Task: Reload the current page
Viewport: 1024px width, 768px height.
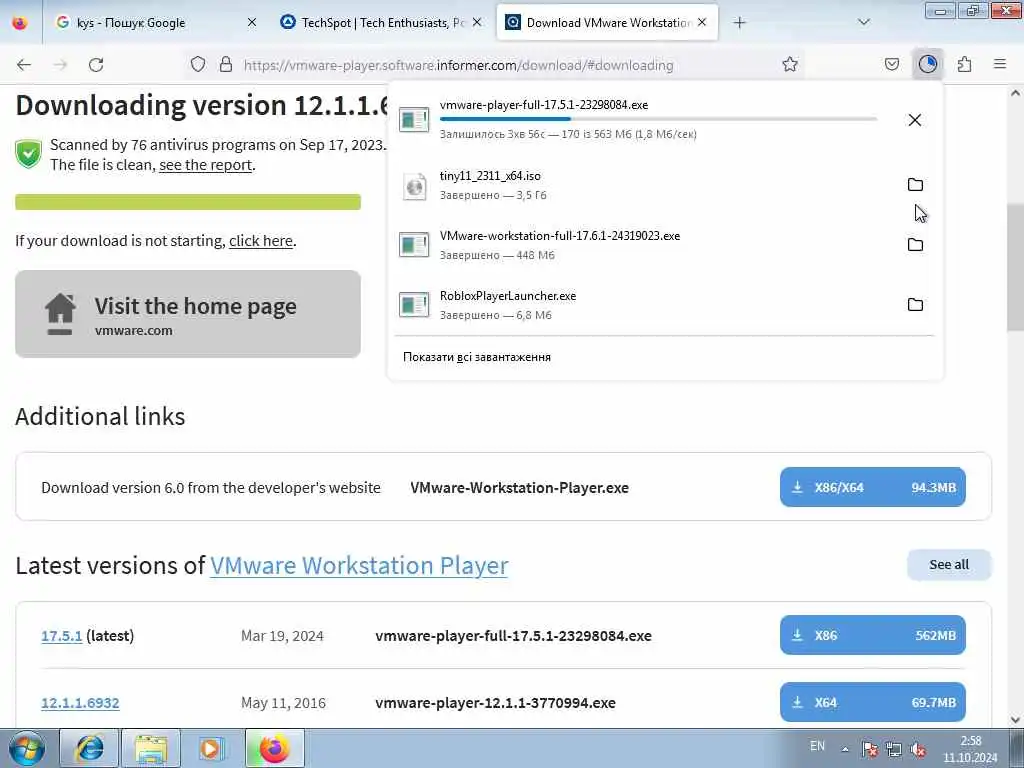Action: [96, 65]
